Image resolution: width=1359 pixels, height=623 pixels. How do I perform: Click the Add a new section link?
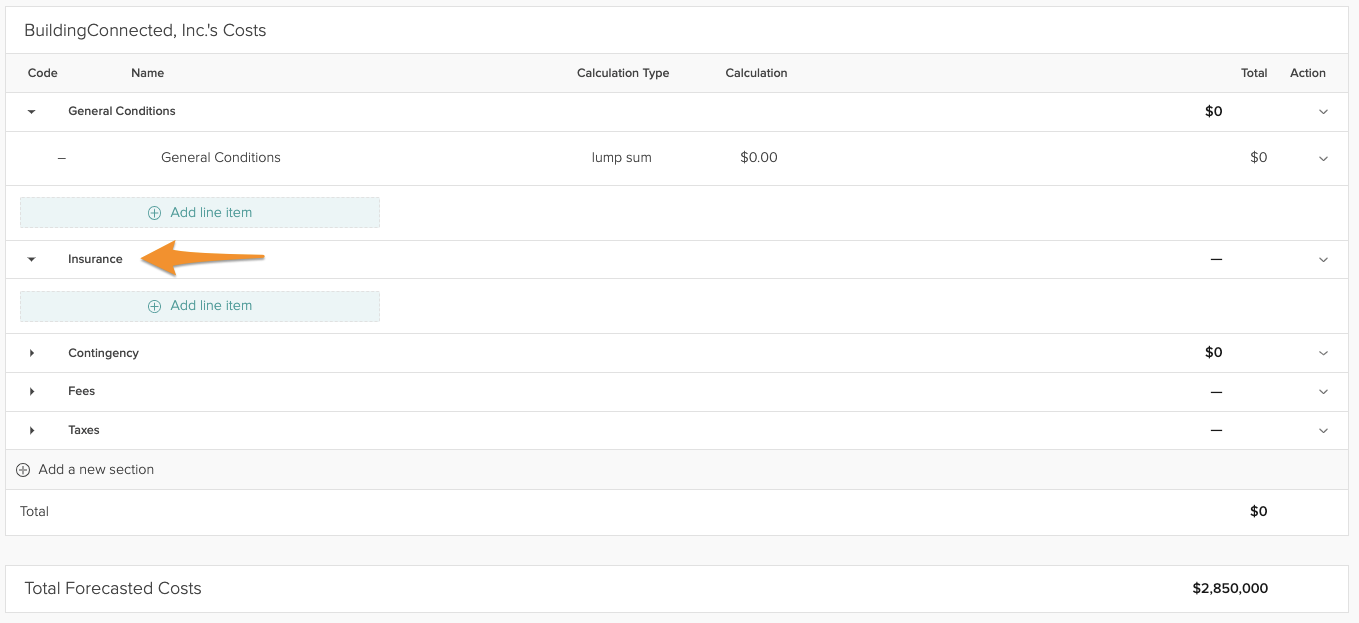pos(96,470)
